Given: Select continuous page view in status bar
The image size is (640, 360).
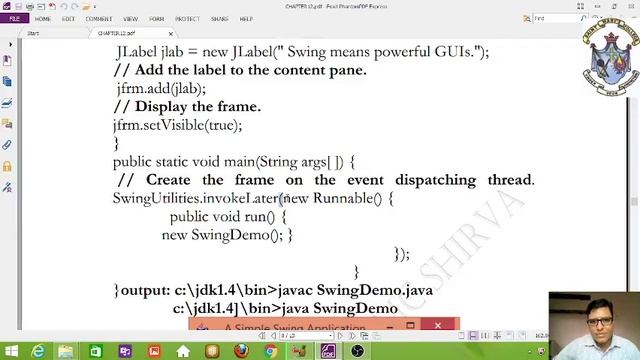Looking at the screenshot, I should (x=473, y=336).
